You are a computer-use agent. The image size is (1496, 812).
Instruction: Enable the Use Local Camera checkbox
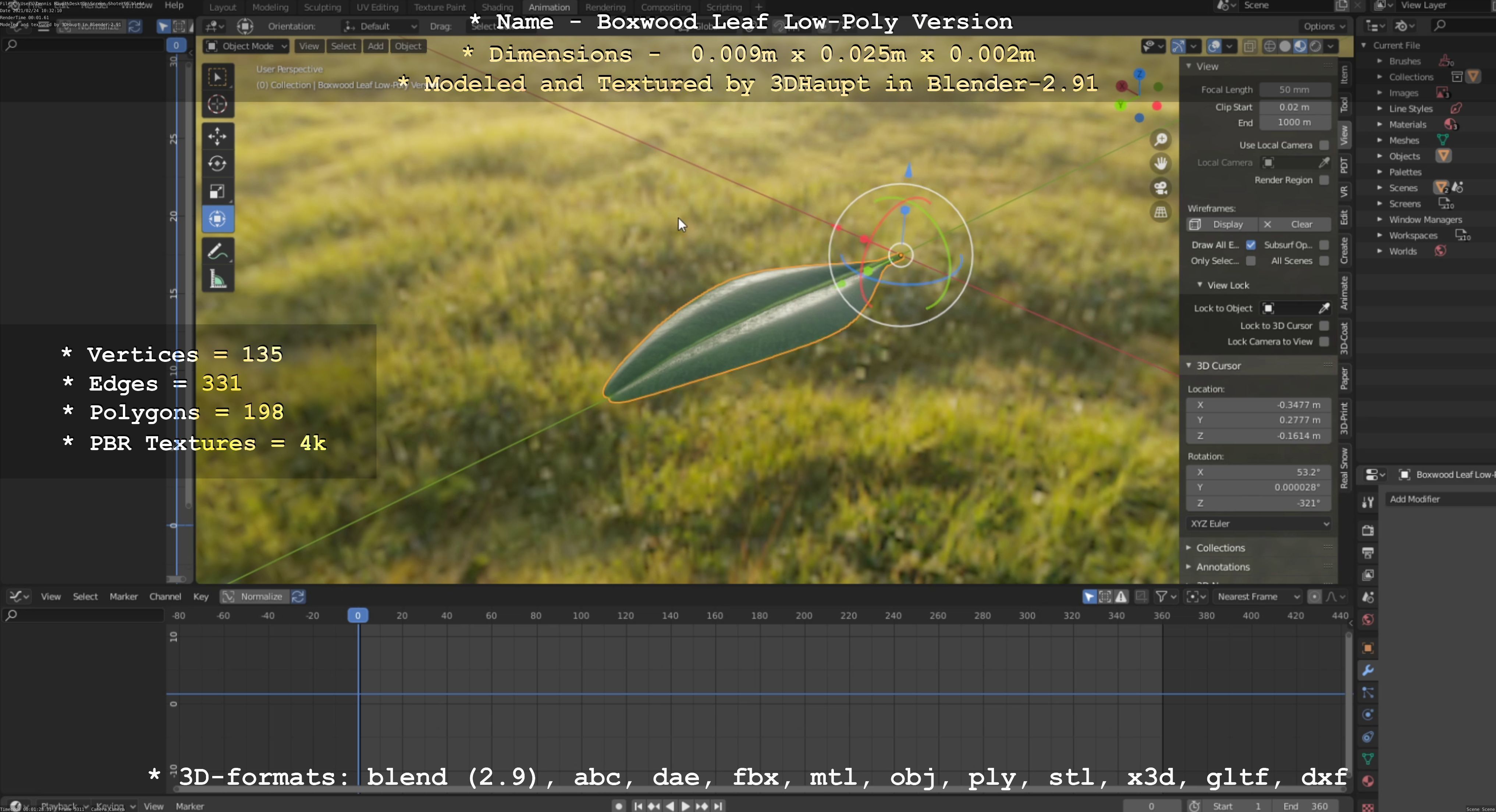coord(1323,145)
